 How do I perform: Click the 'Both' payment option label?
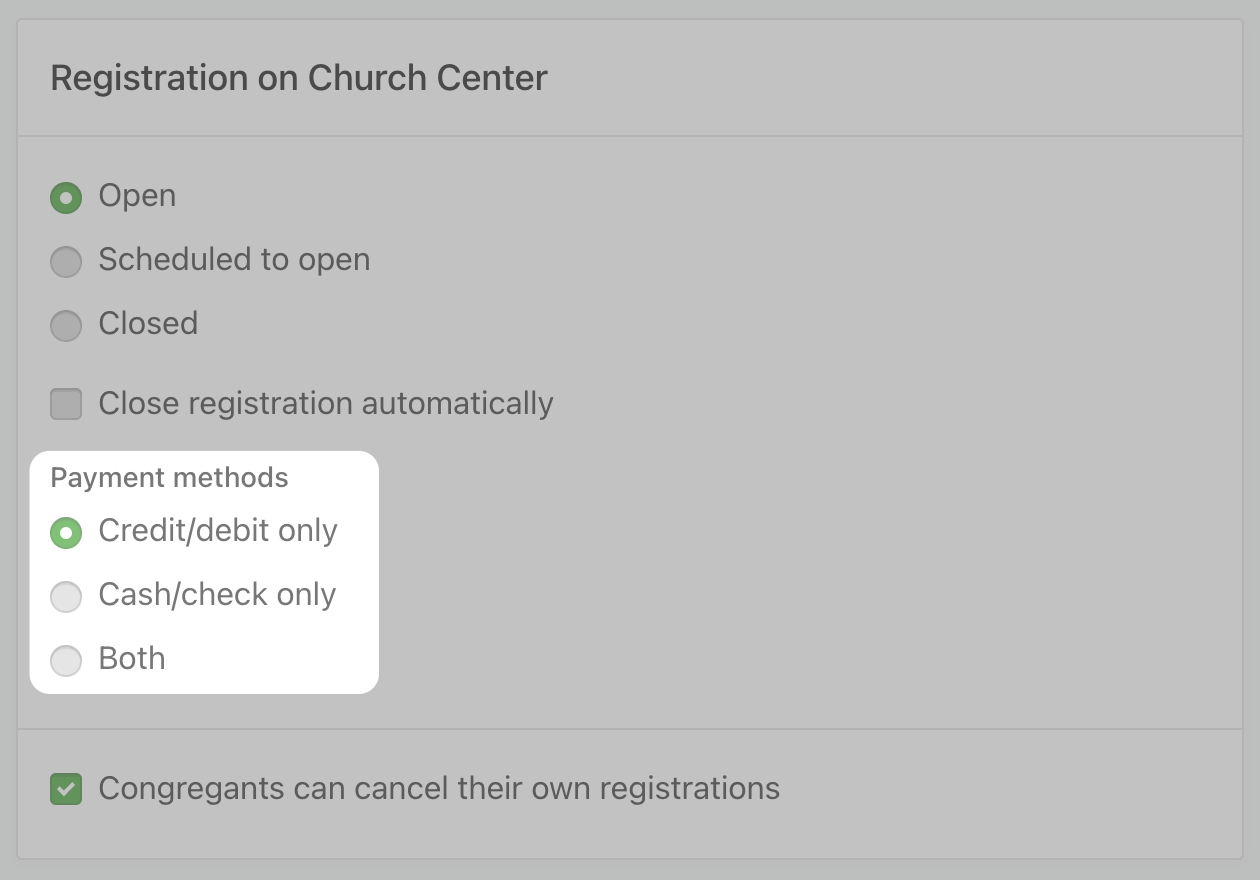coord(132,659)
